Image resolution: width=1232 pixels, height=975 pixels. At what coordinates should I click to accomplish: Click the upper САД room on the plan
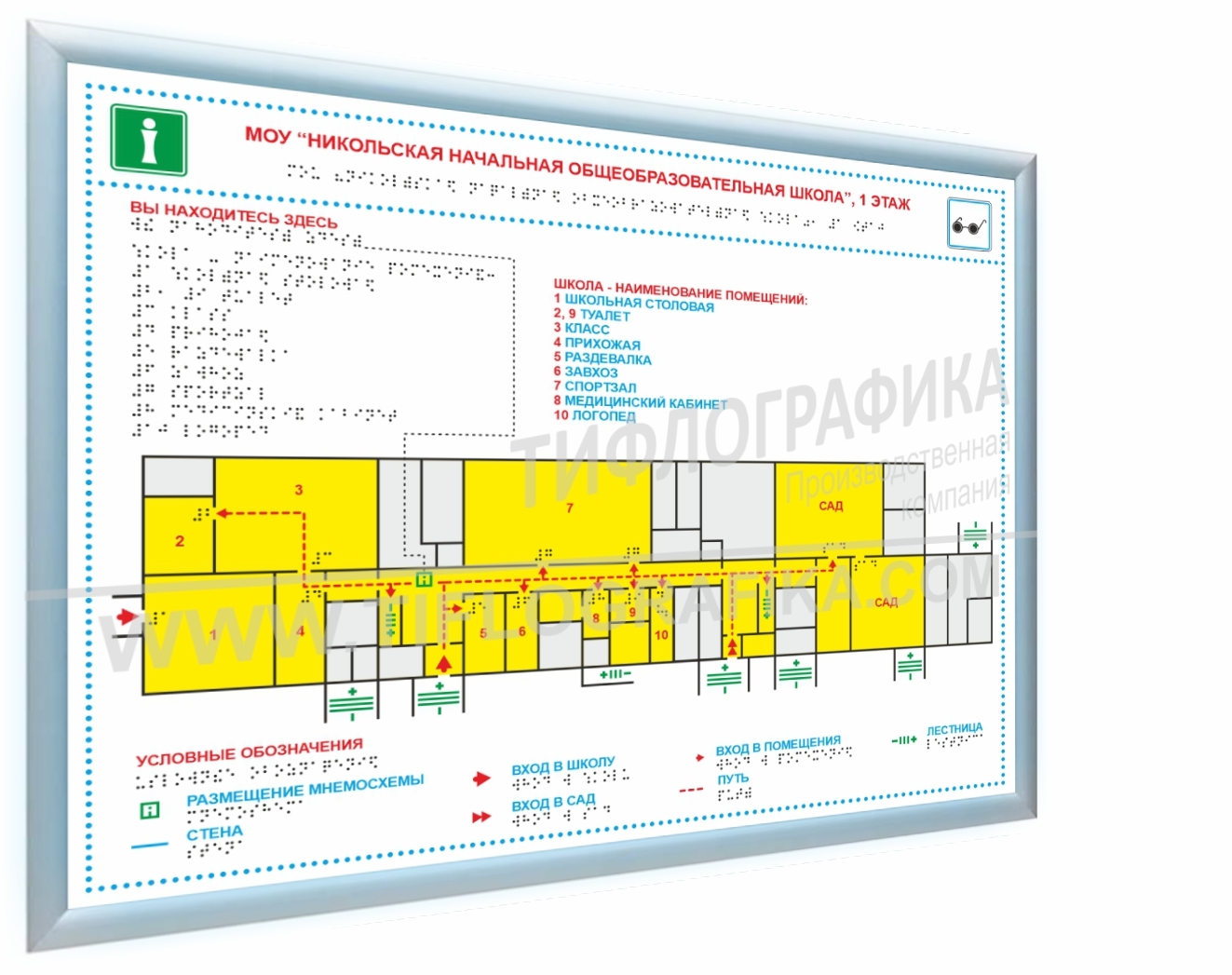831,506
